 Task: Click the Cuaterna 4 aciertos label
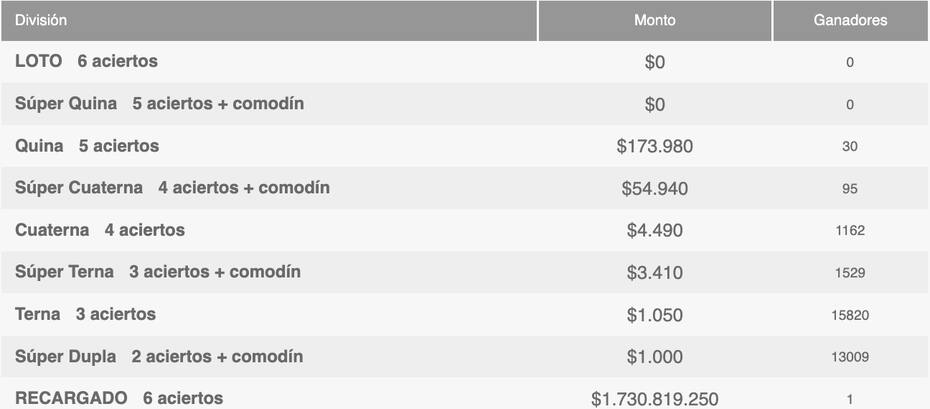coord(100,230)
